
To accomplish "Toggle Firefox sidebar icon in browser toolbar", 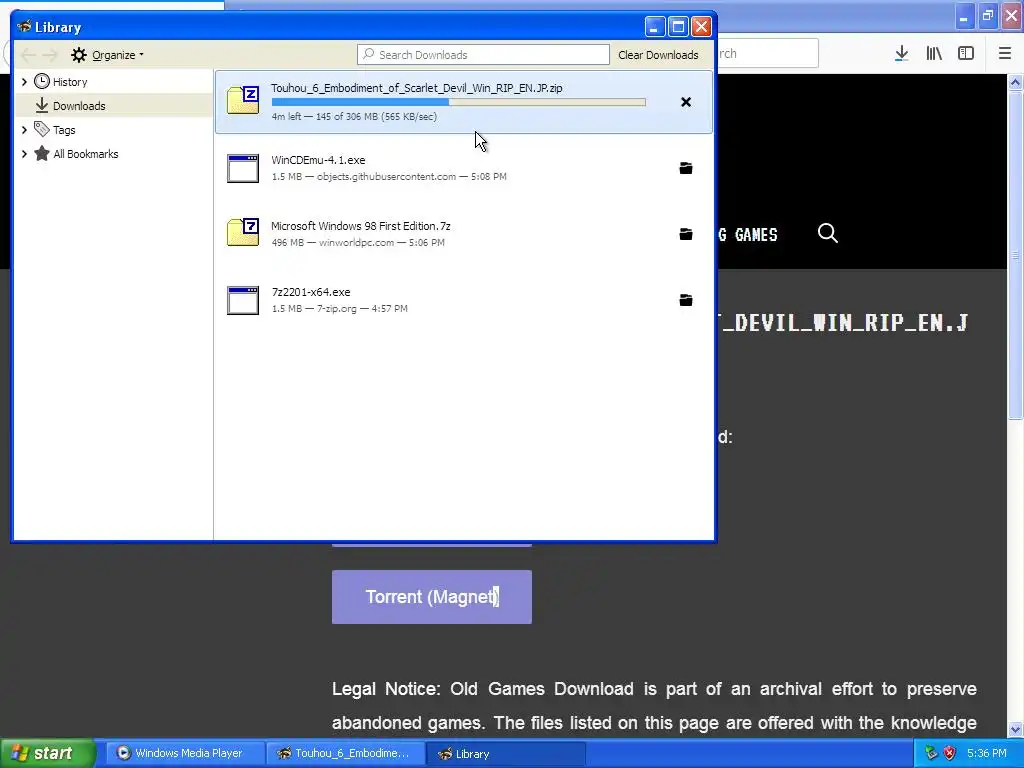I will 966,54.
